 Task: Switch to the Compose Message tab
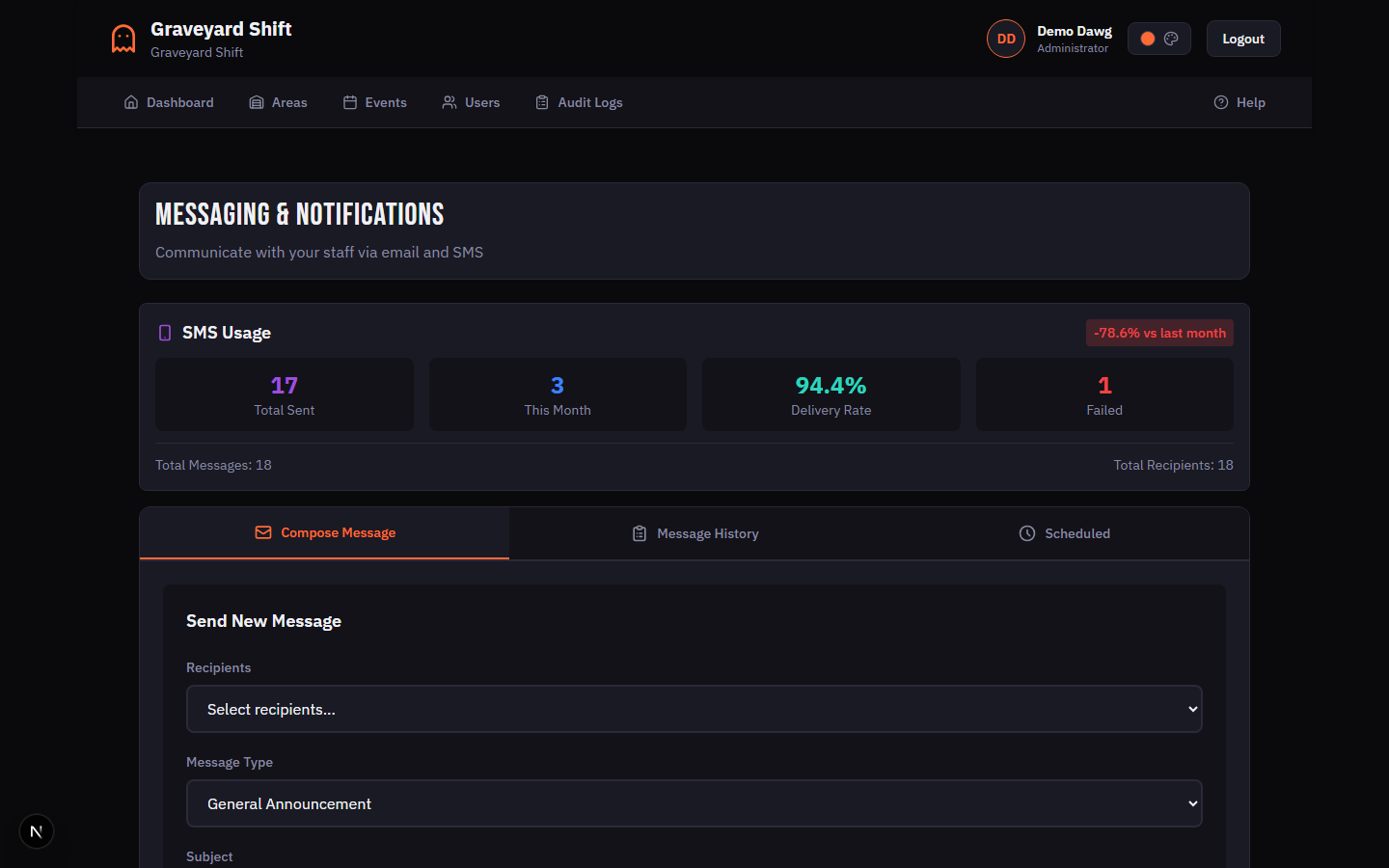click(325, 533)
